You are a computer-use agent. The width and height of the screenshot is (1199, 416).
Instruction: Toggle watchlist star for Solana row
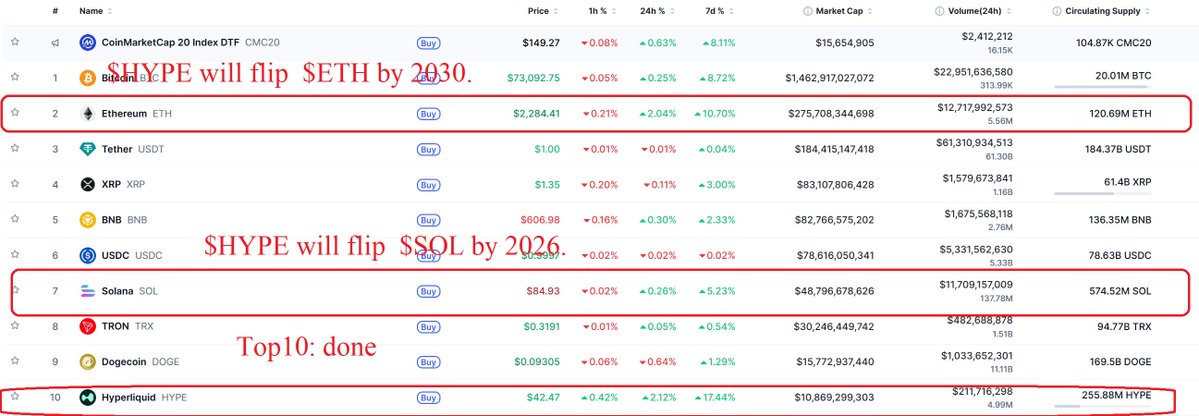(15, 291)
